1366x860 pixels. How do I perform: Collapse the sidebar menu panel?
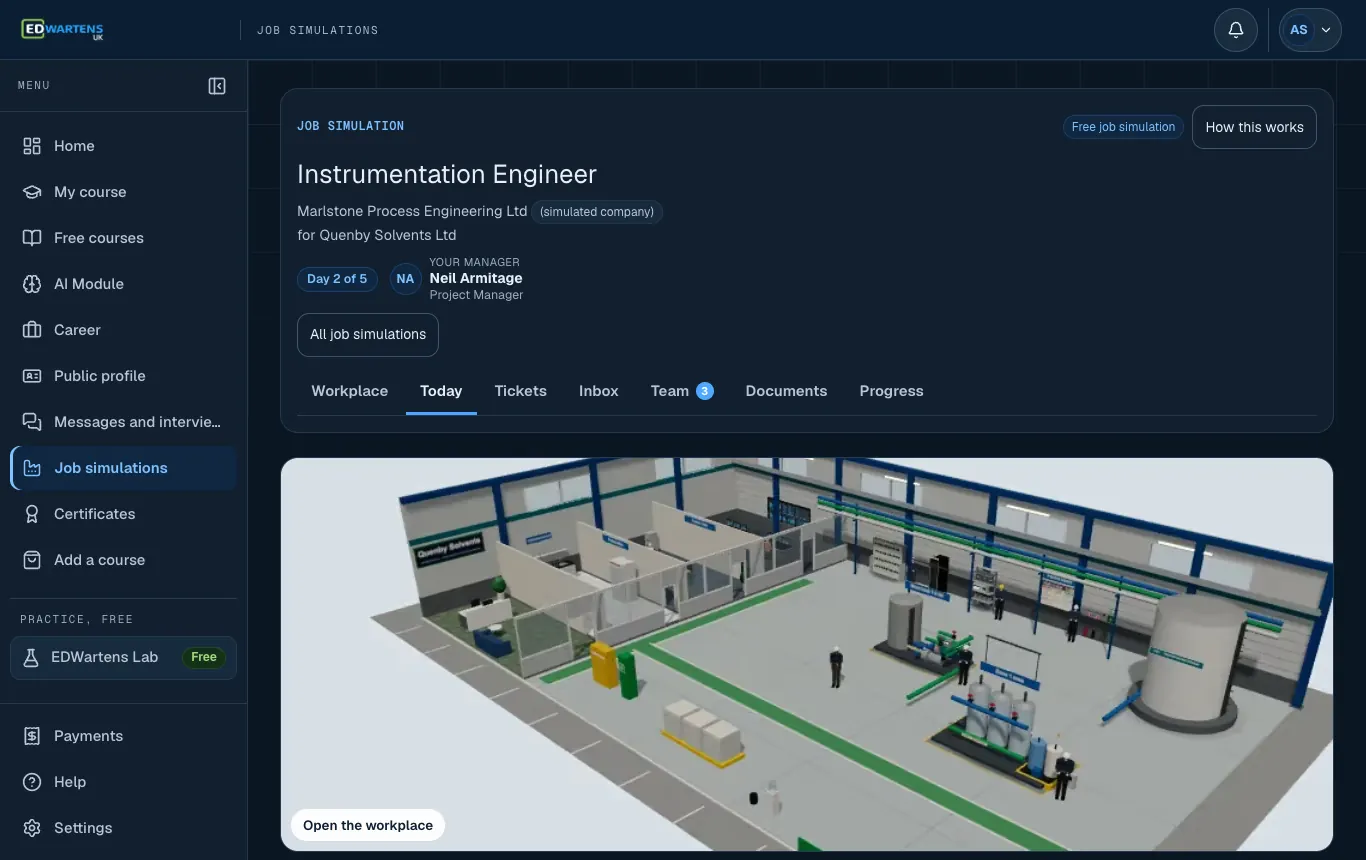[x=217, y=86]
